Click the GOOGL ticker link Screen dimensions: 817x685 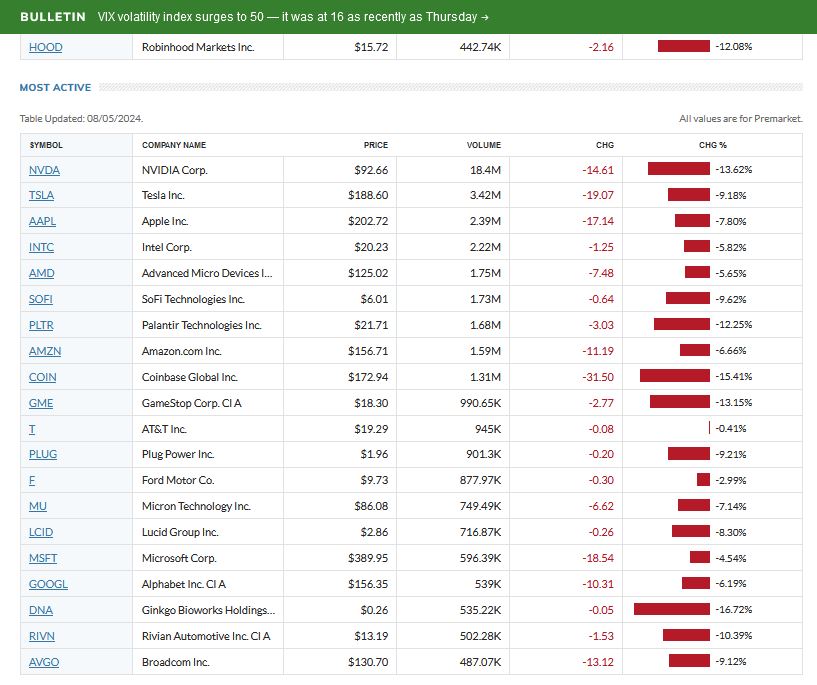point(46,584)
